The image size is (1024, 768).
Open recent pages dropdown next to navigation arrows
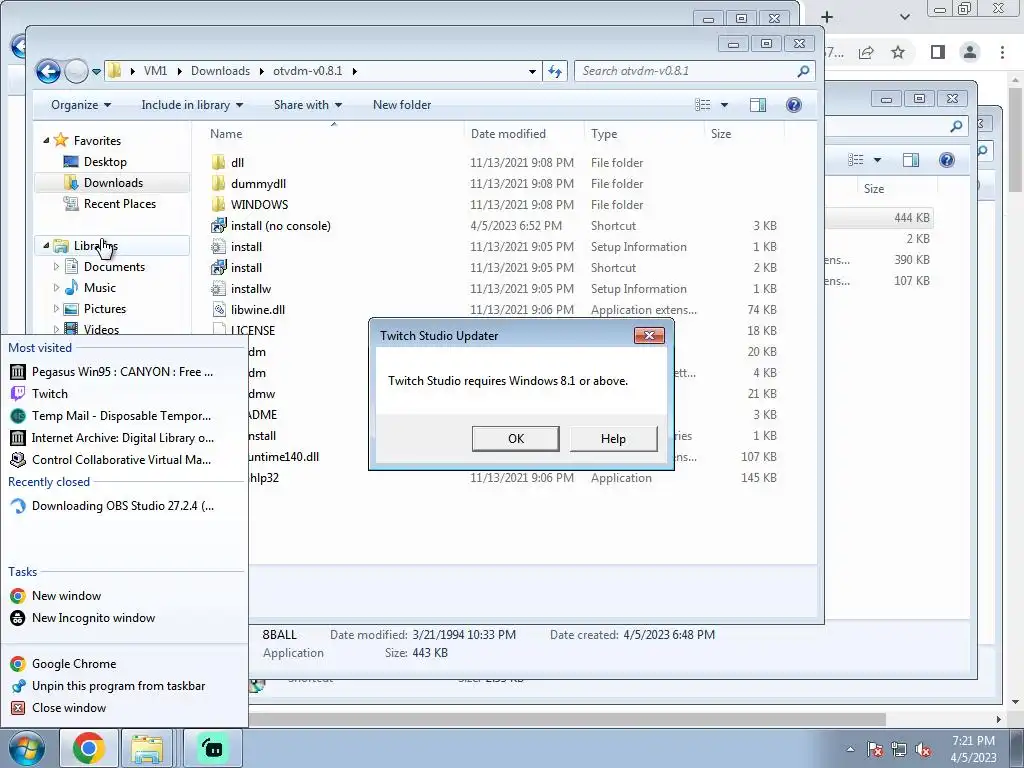pos(96,71)
